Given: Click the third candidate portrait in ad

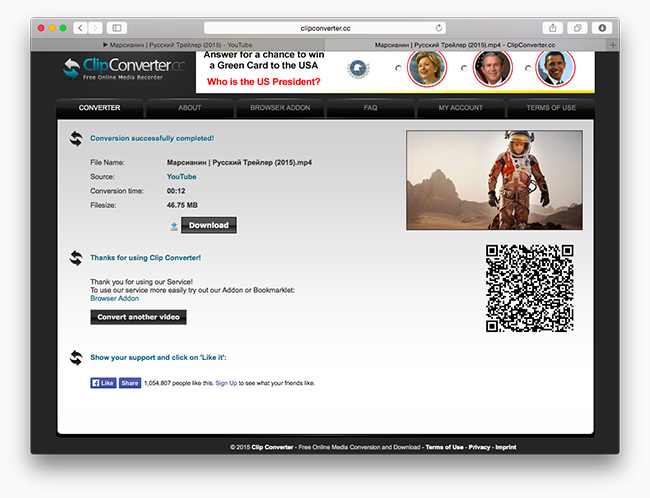Looking at the screenshot, I should [555, 68].
